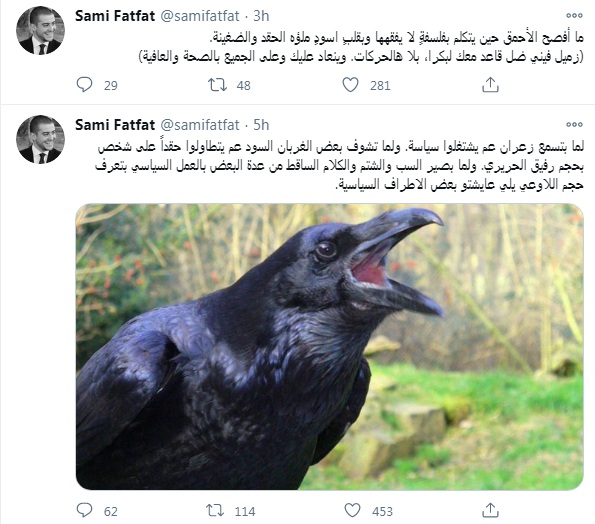Open Sami Fatfat profile name on 5h tweet
Viewport: 595px width, 524px height.
click(x=115, y=124)
